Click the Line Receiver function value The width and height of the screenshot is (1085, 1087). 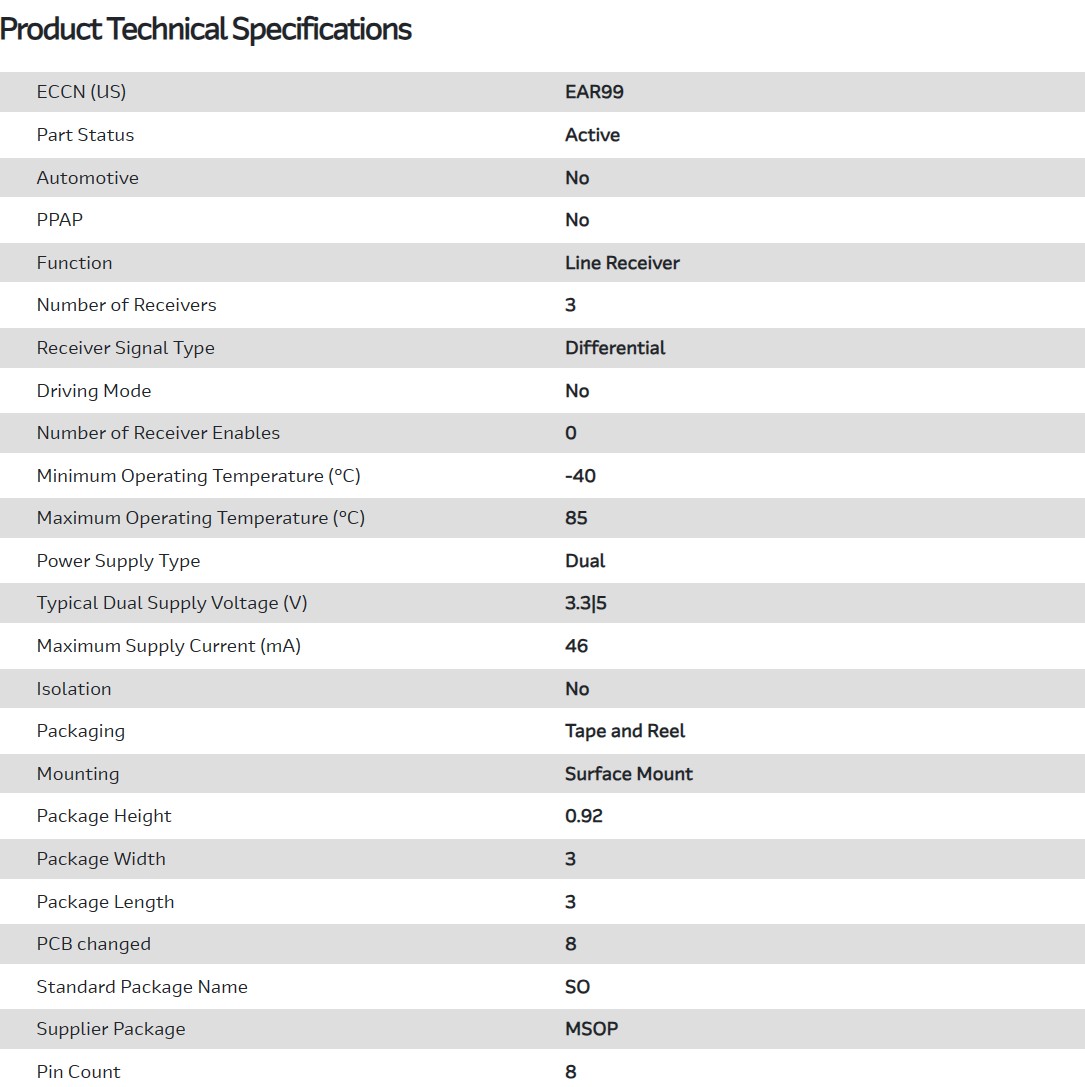point(622,263)
